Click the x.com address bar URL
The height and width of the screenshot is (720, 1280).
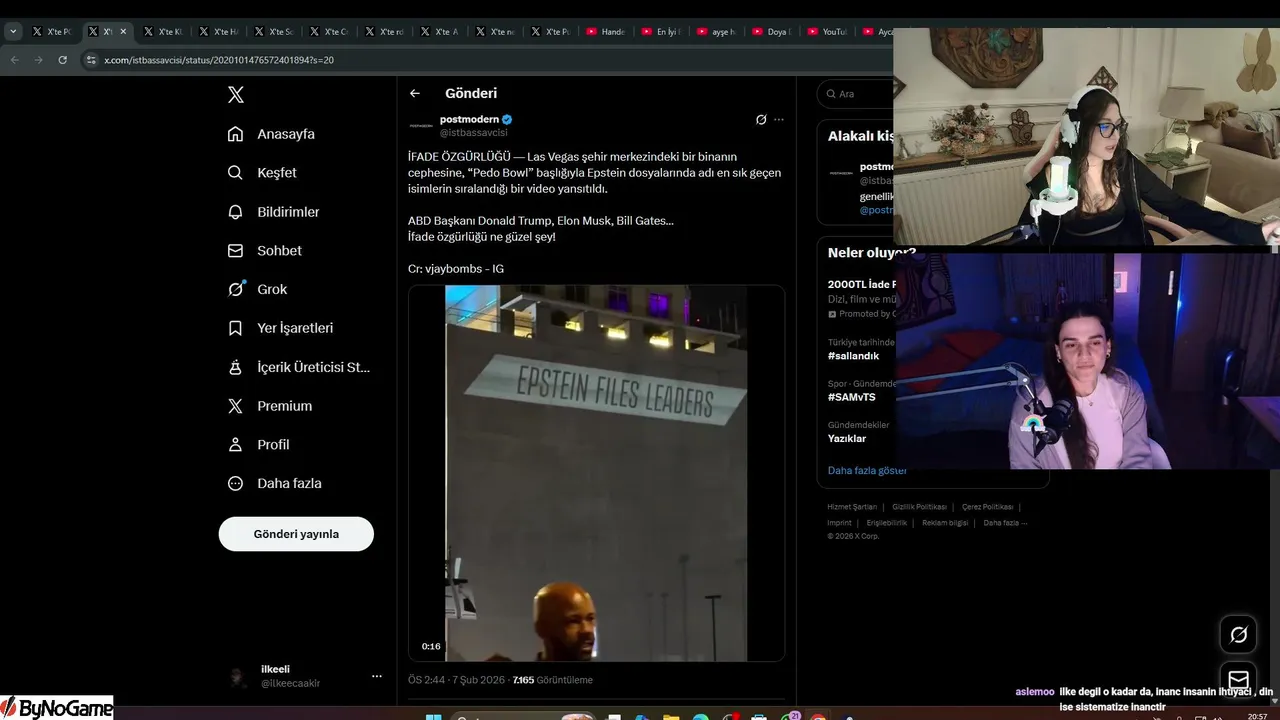(x=219, y=60)
